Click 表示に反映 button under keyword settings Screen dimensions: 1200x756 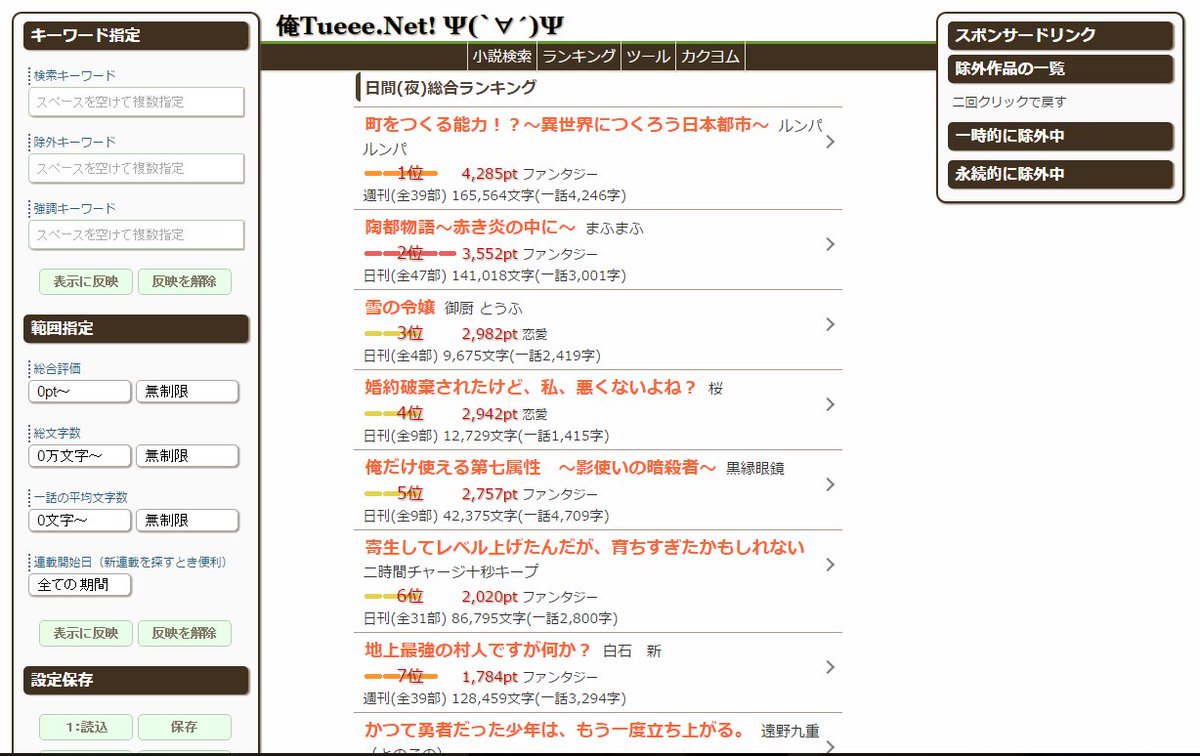click(x=85, y=281)
